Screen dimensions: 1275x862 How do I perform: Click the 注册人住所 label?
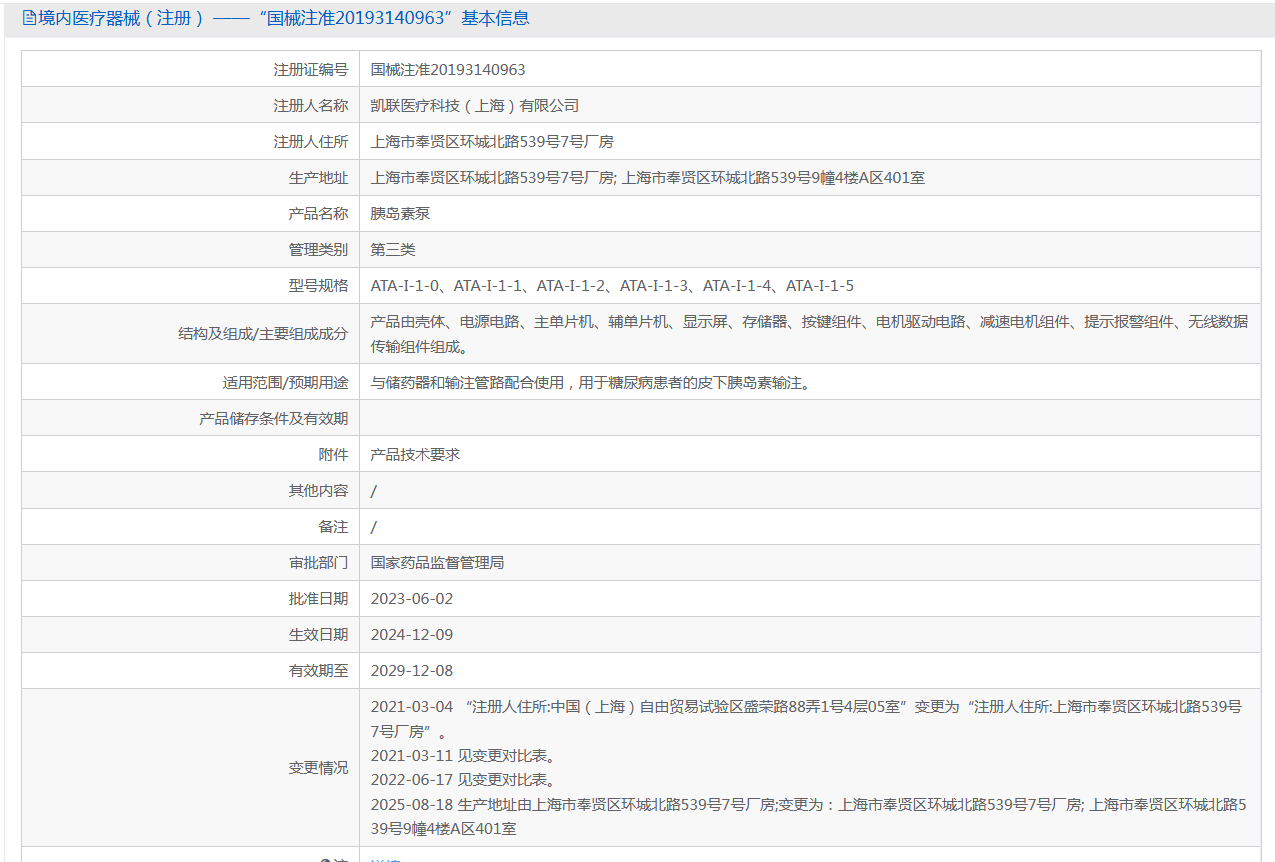click(x=311, y=142)
